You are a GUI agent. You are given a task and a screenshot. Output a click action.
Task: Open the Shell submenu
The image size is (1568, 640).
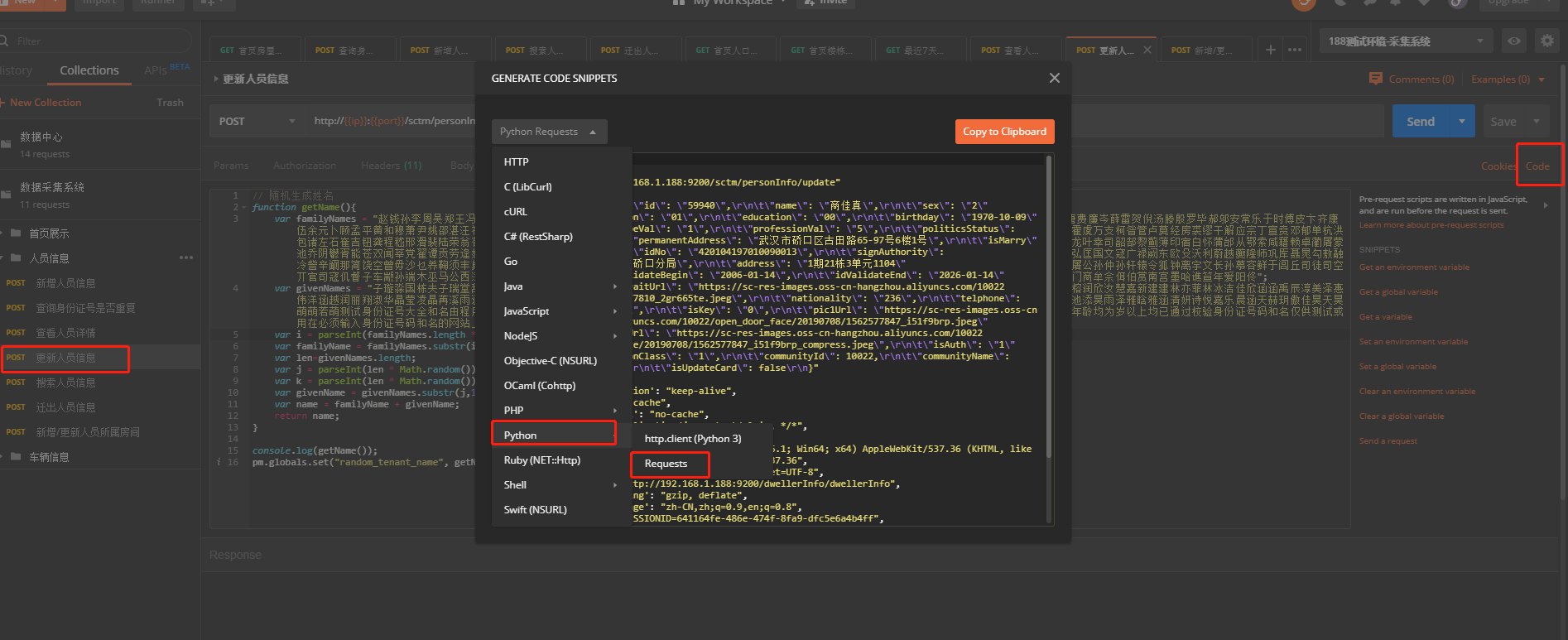tap(562, 484)
